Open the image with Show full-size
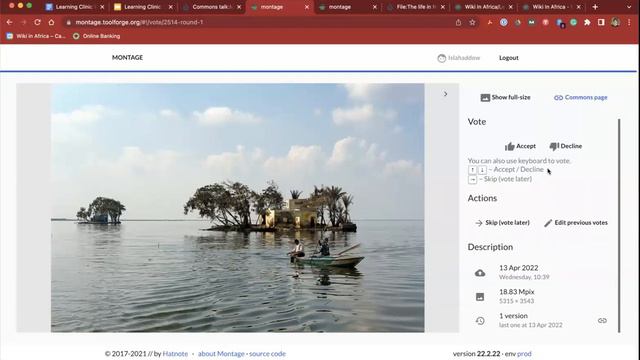Screen dimensions: 640x360 [x=506, y=98]
